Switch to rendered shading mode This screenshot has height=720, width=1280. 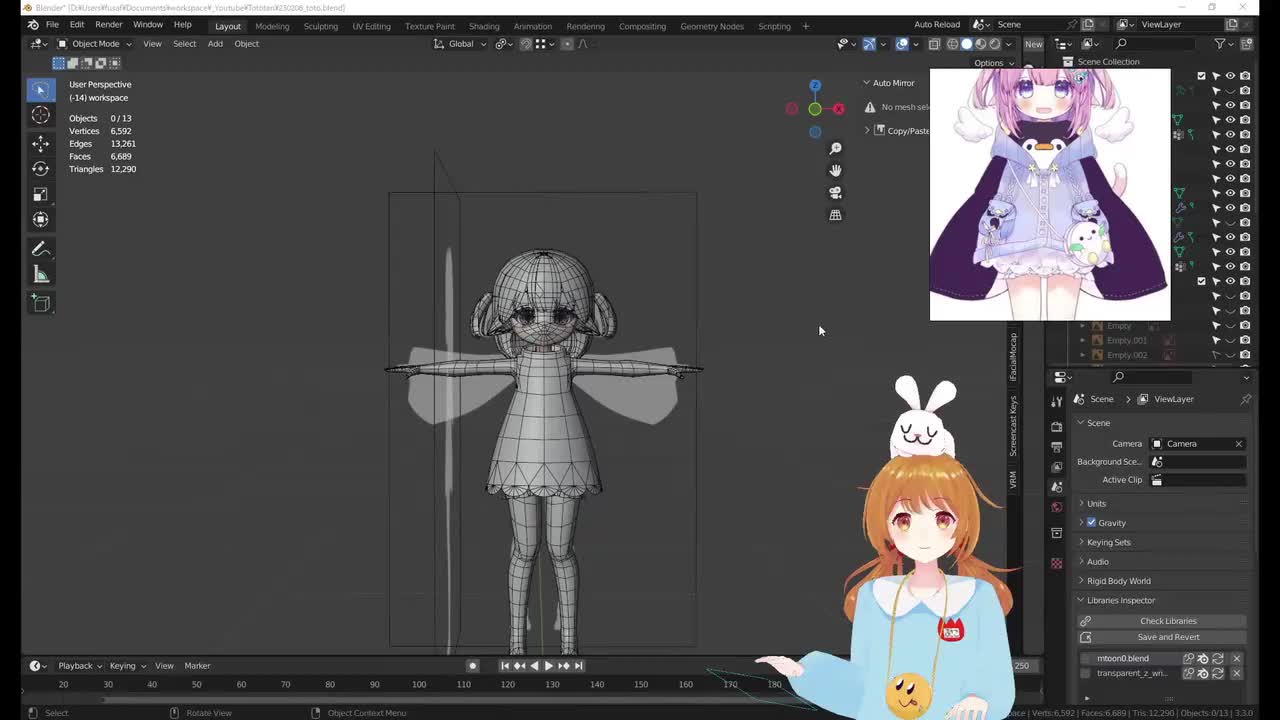(994, 44)
